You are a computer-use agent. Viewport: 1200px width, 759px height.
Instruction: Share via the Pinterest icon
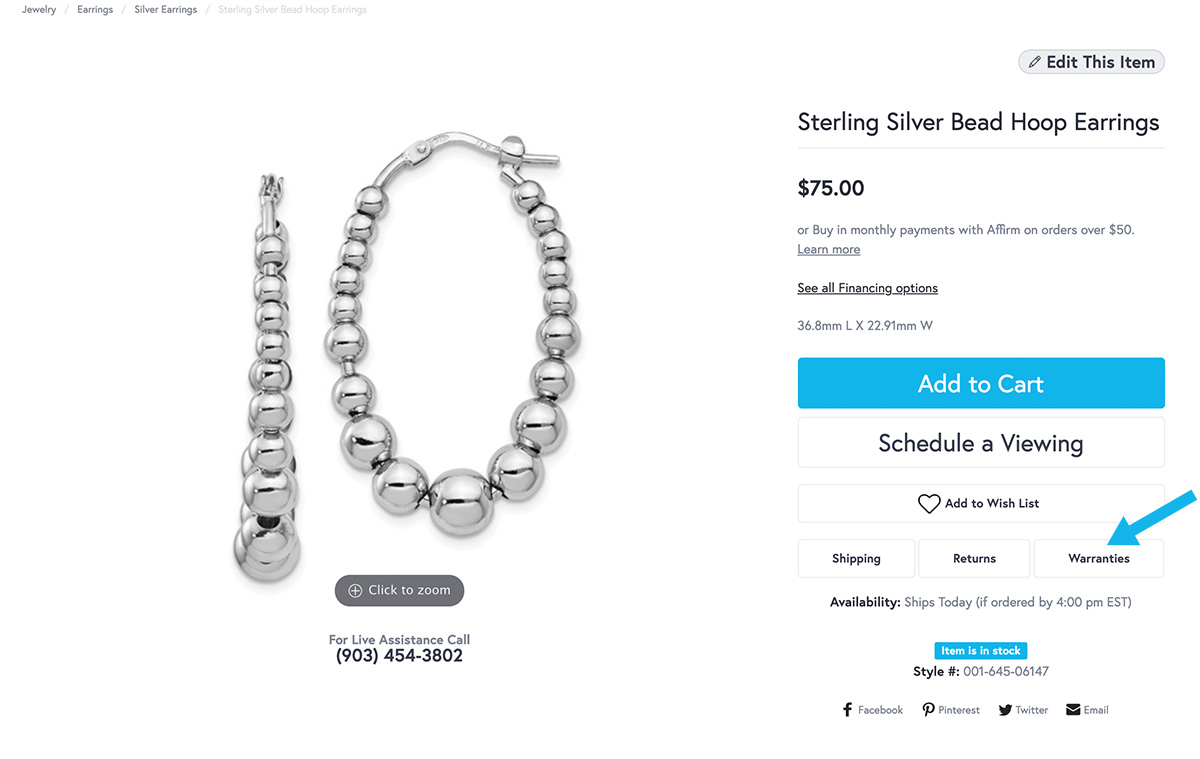pyautogui.click(x=928, y=710)
